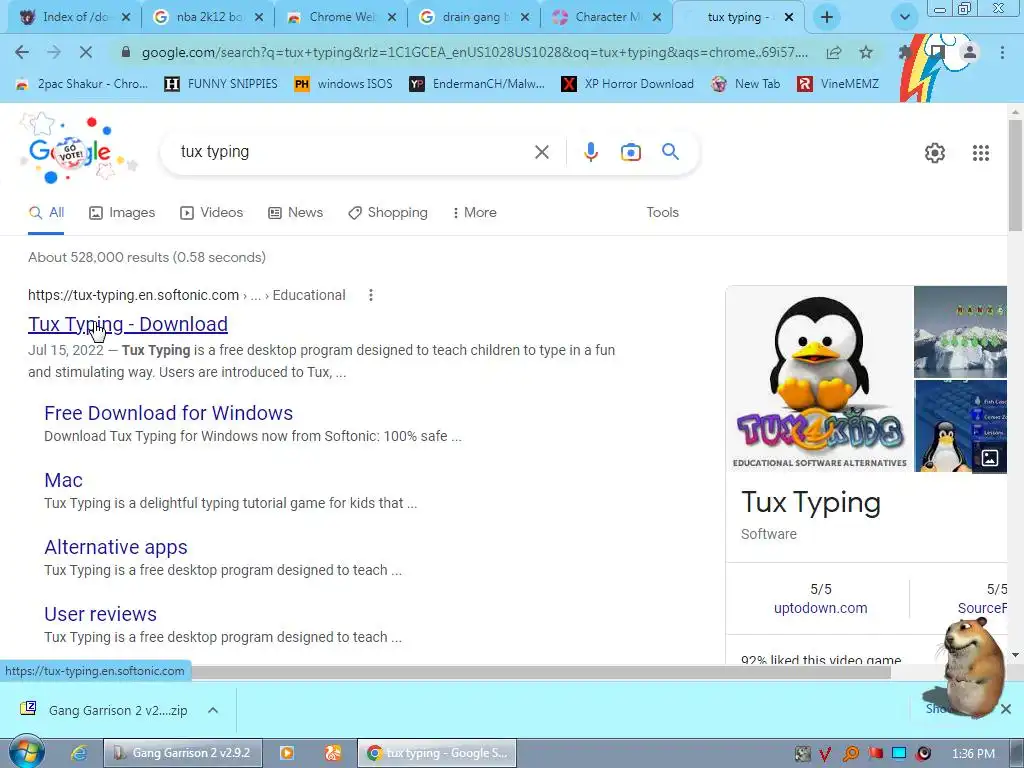Open More search filters dropdown
The width and height of the screenshot is (1024, 768).
[x=474, y=212]
